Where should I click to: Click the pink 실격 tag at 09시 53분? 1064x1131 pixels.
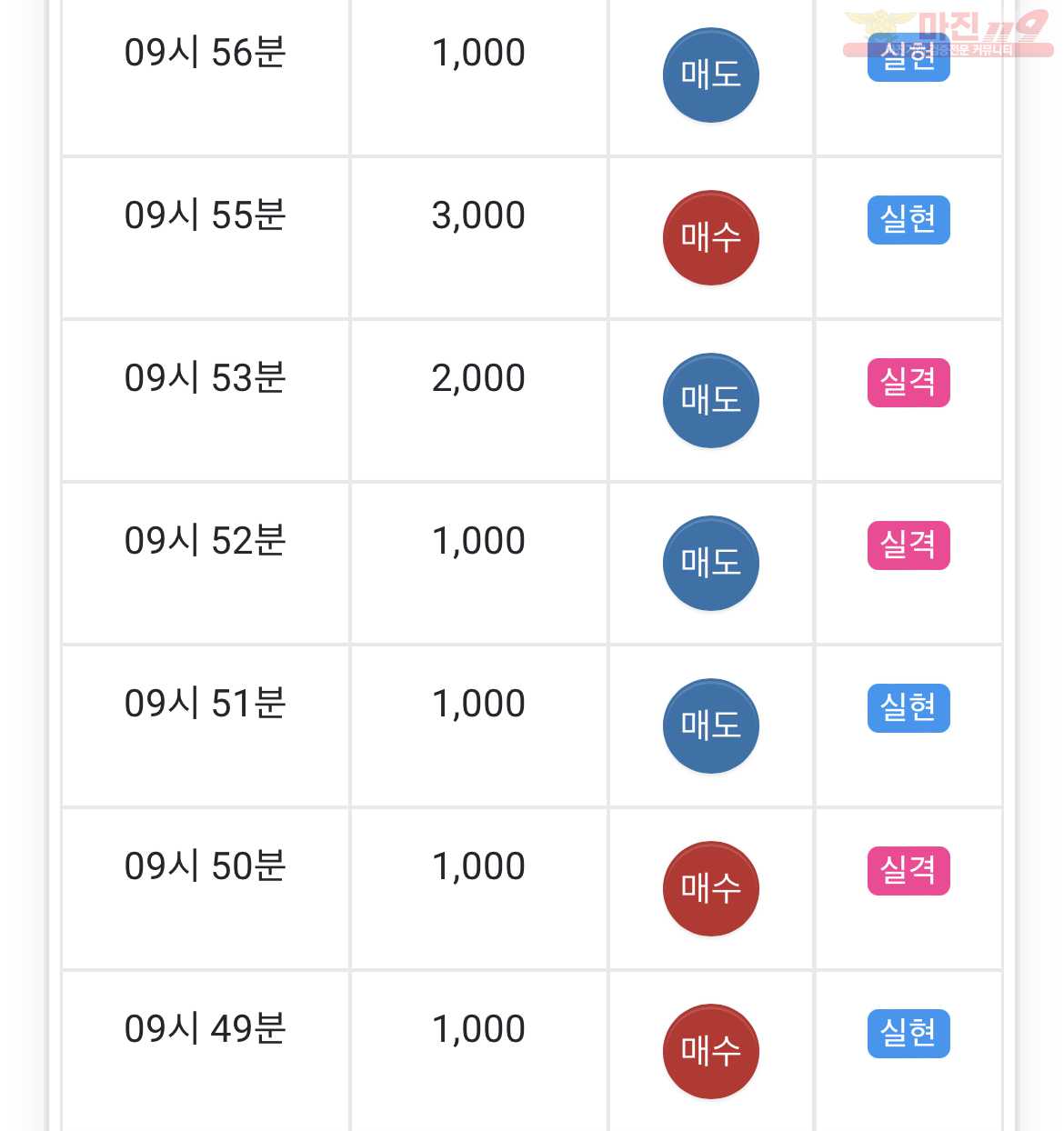click(x=908, y=383)
